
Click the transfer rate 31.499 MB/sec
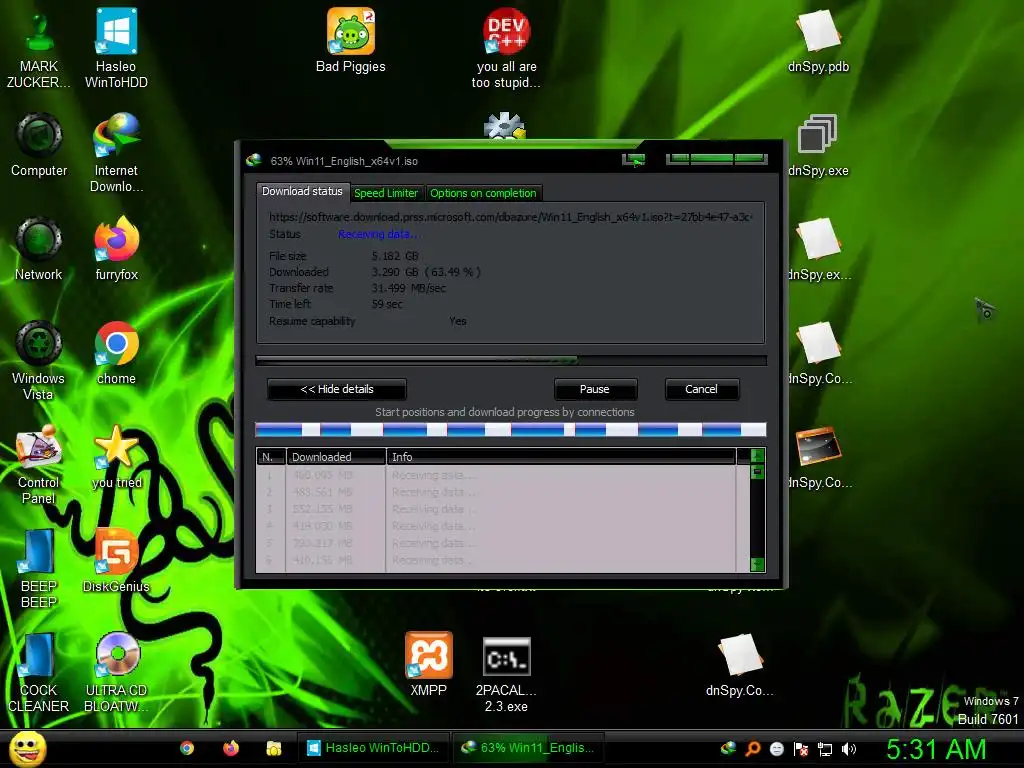point(409,288)
